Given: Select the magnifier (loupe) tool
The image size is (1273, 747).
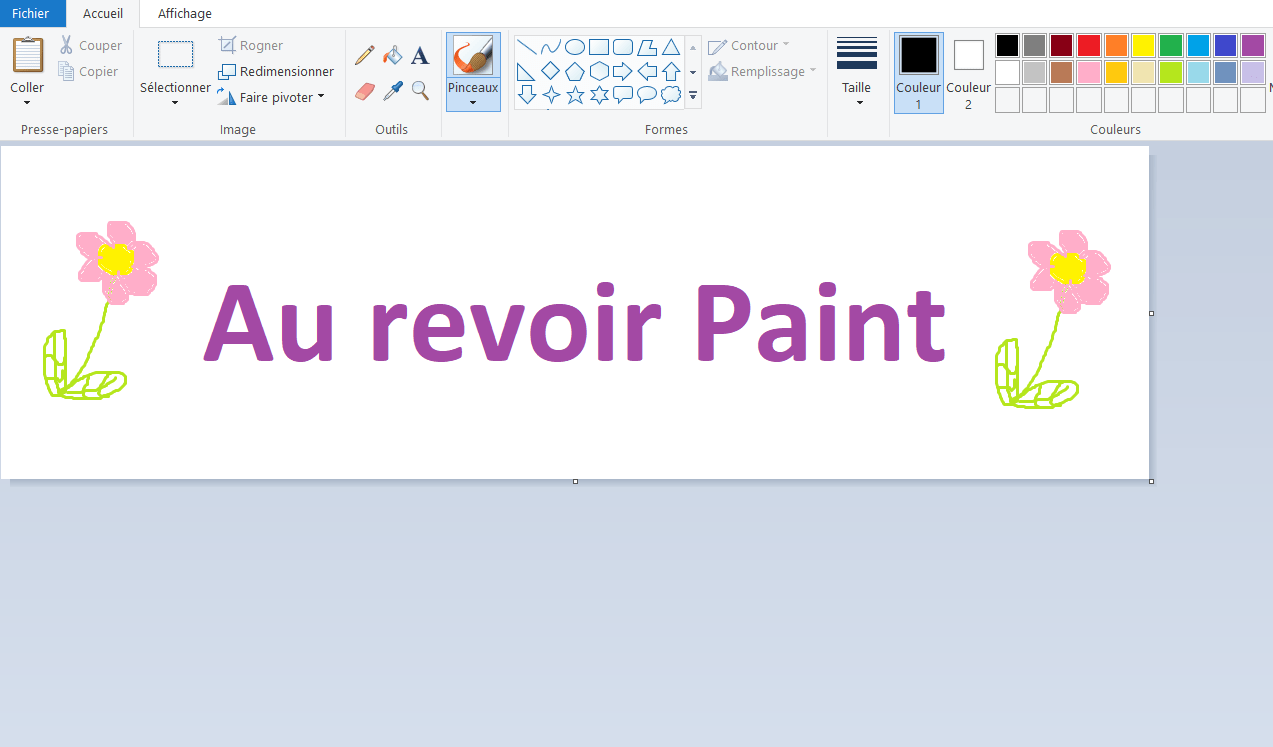Looking at the screenshot, I should [x=419, y=91].
